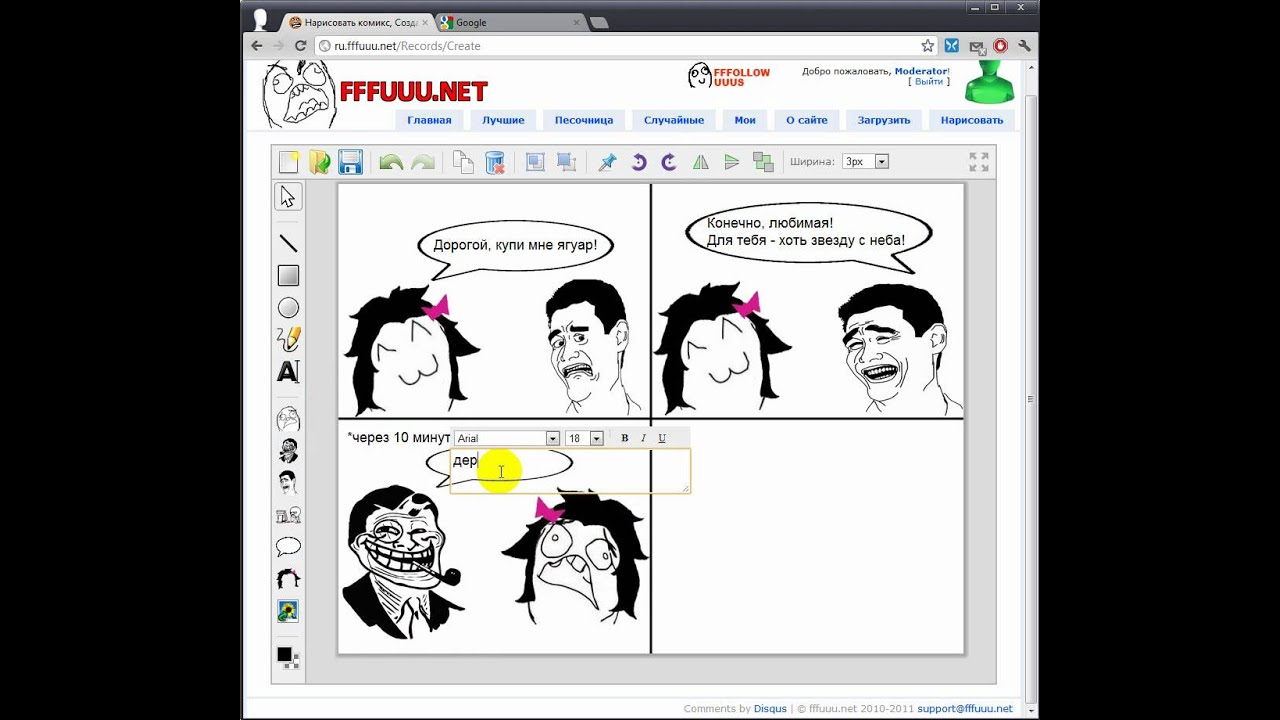Screen dimensions: 1280x720
Task: Toggle Bold text formatting
Action: (625, 438)
